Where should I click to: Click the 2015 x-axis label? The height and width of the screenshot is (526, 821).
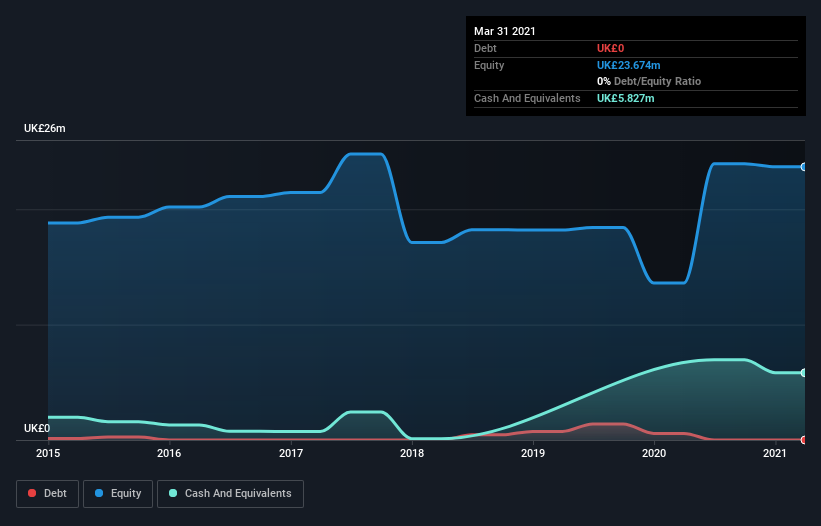pyautogui.click(x=47, y=454)
